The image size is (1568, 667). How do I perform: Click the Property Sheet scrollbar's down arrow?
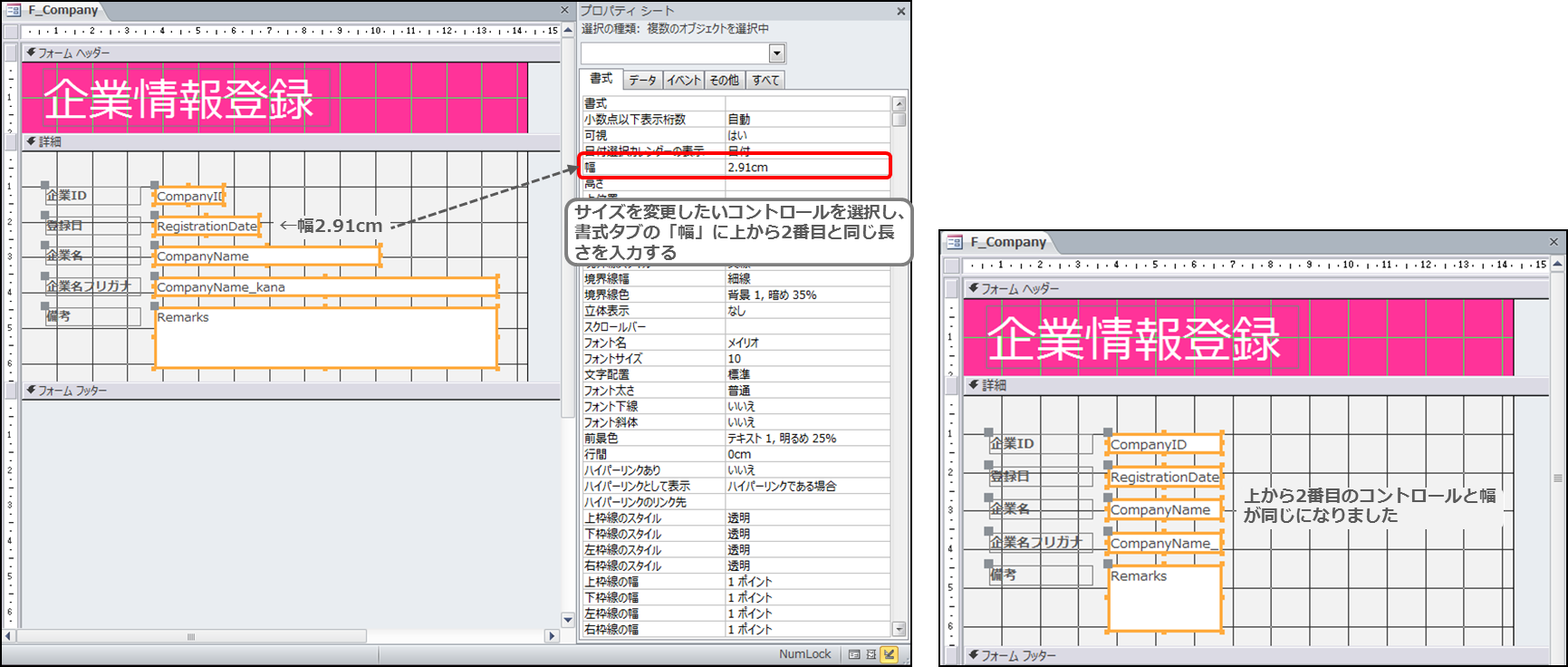coord(899,629)
